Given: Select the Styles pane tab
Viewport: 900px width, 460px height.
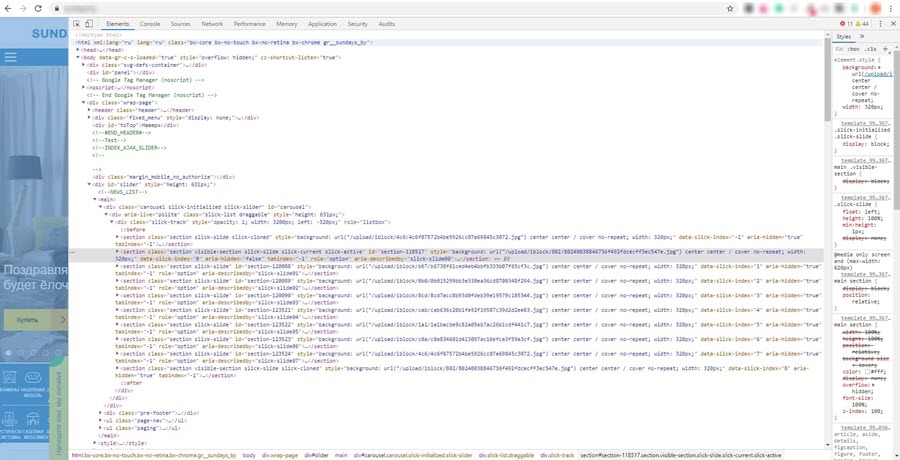Looking at the screenshot, I should tap(843, 36).
